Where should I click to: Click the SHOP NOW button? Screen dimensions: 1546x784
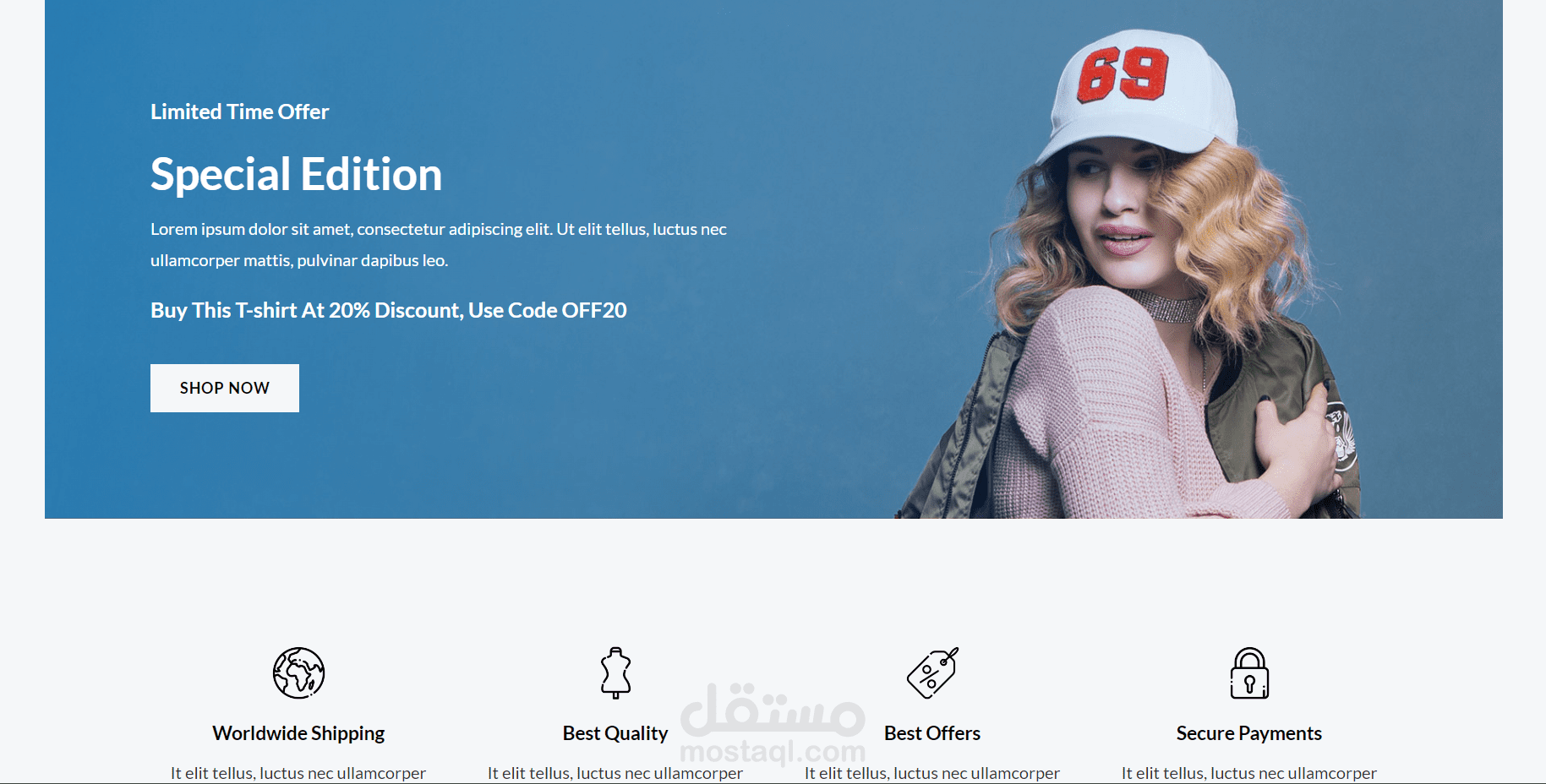tap(225, 388)
